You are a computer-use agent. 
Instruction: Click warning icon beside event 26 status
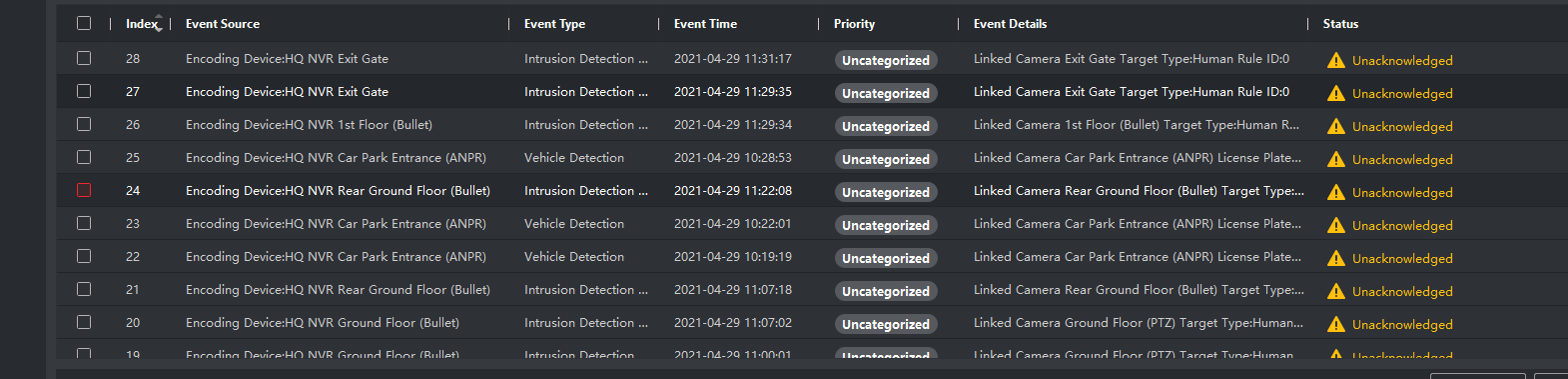click(1335, 126)
